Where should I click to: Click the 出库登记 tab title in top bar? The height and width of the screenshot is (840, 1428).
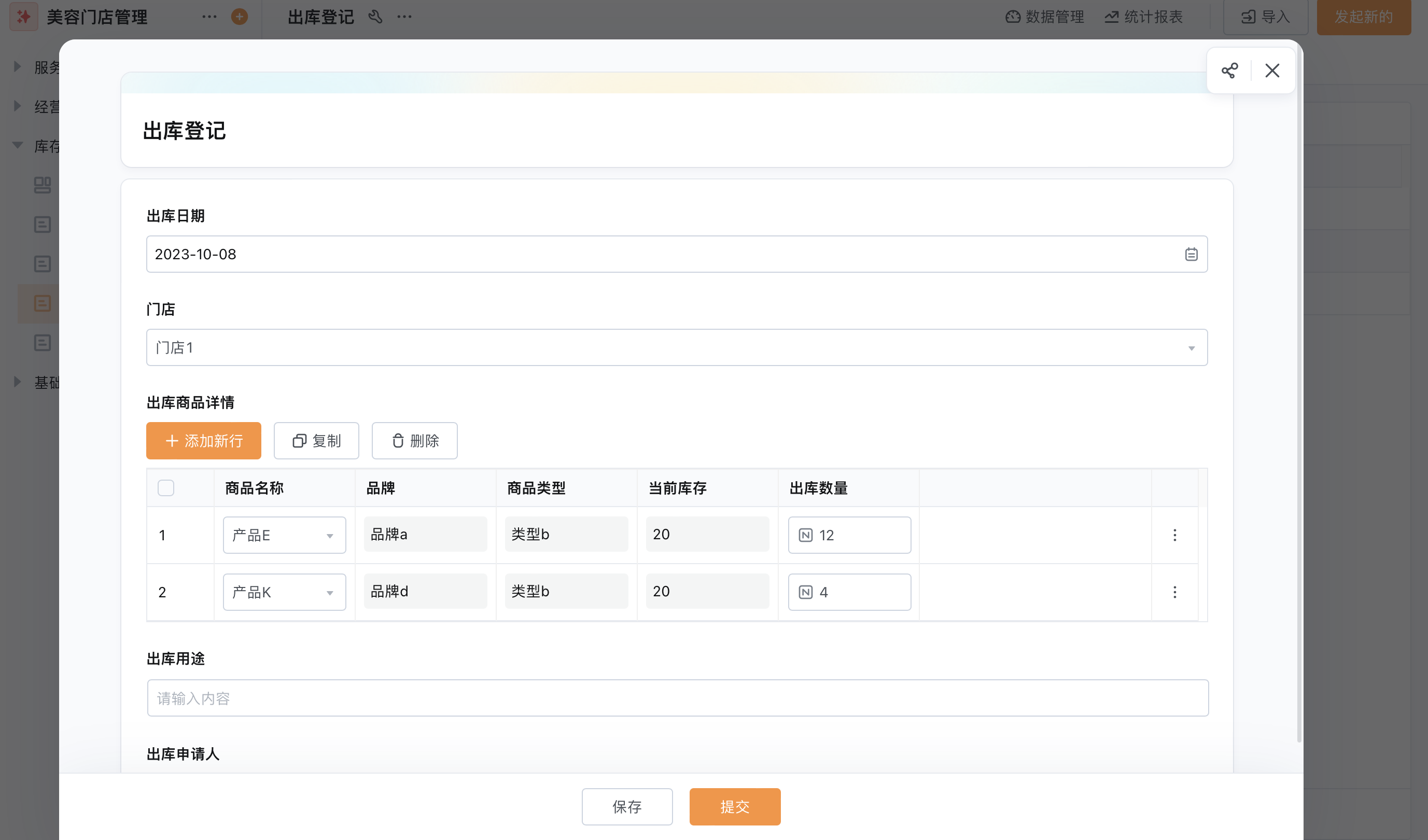pyautogui.click(x=321, y=17)
